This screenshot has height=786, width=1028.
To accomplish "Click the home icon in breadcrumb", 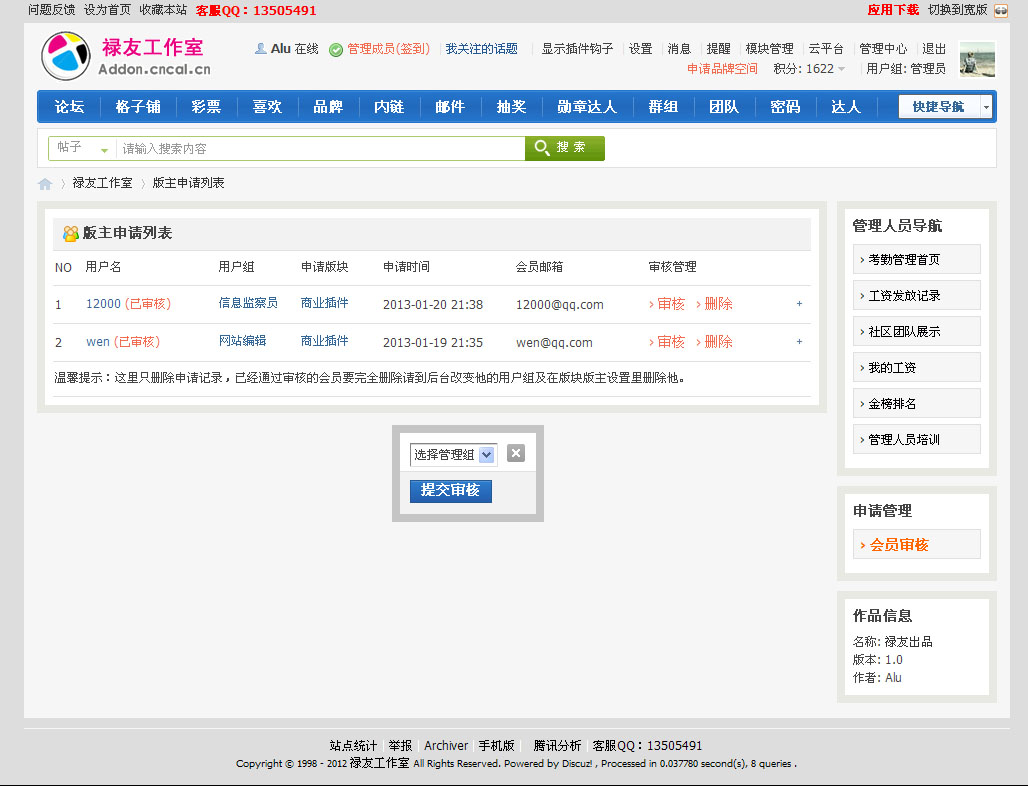I will click(x=45, y=184).
